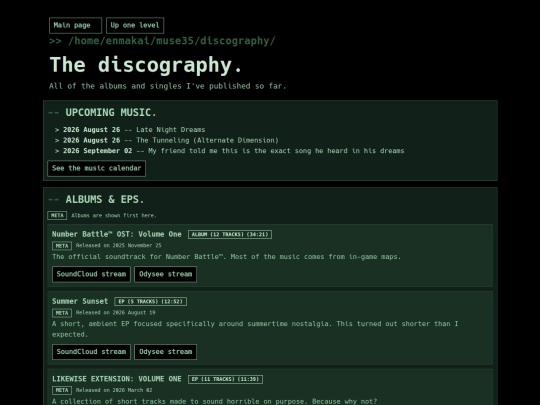This screenshot has height=405, width=540.
Task: Click the ALBUM (12 TRACKS) (34:21) badge
Action: click(230, 235)
